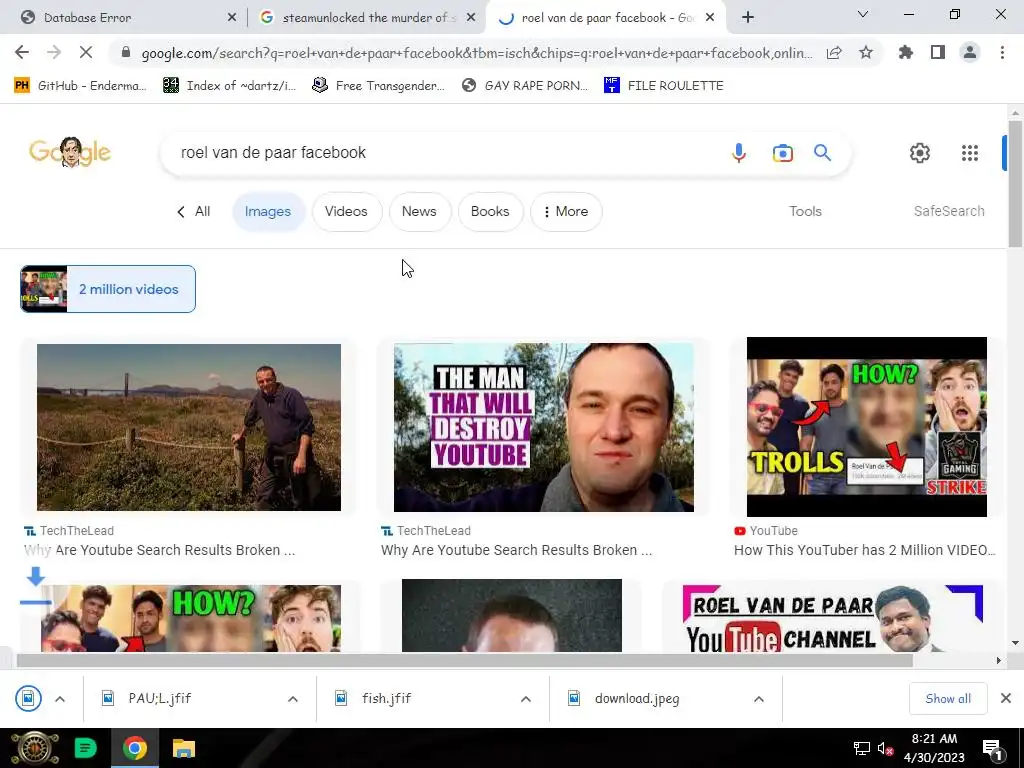1024x768 pixels.
Task: Open the Extensions puzzle icon
Action: pos(906,53)
